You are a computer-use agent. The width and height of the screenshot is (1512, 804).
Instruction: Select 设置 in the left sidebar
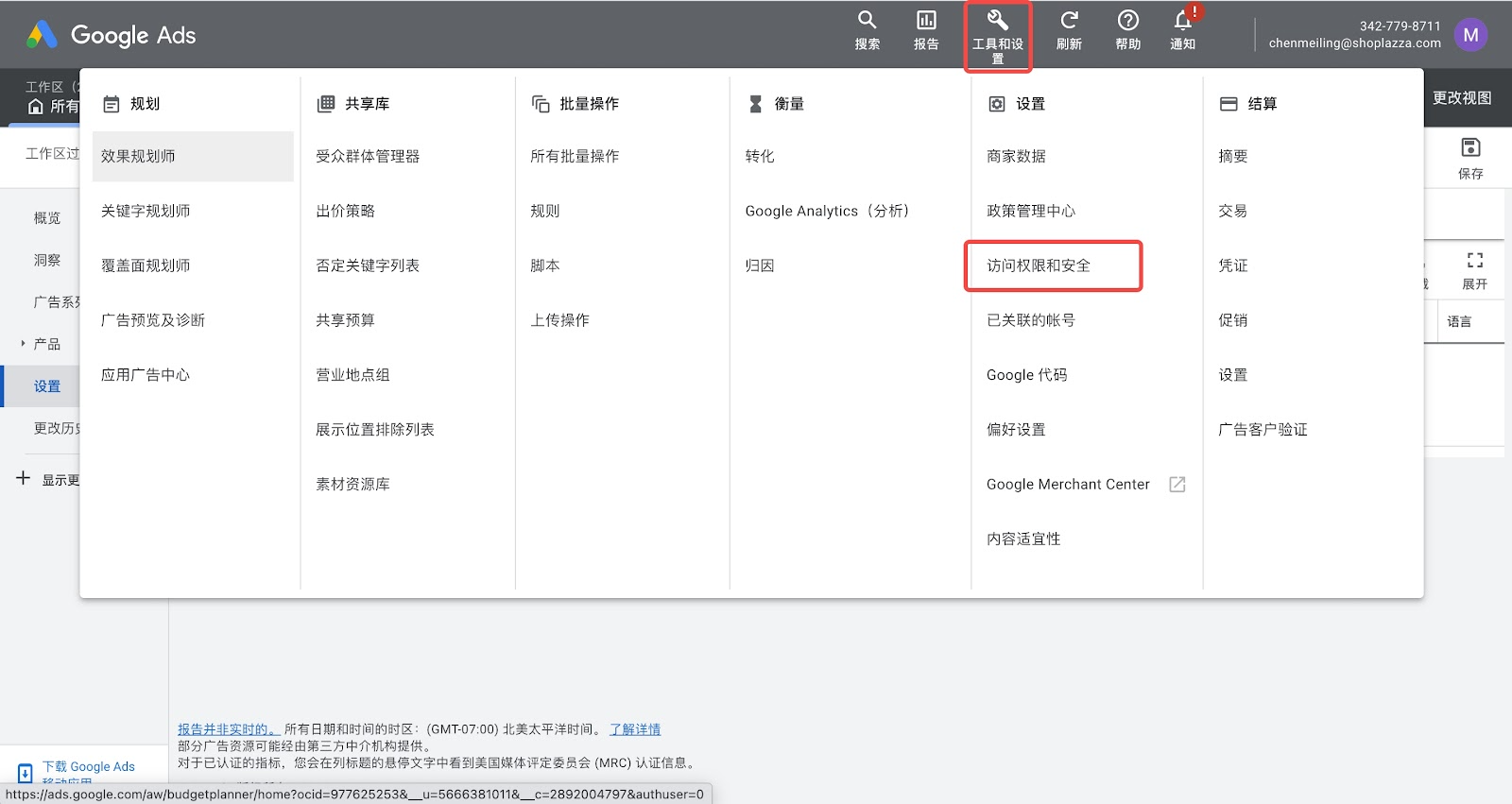[x=47, y=386]
